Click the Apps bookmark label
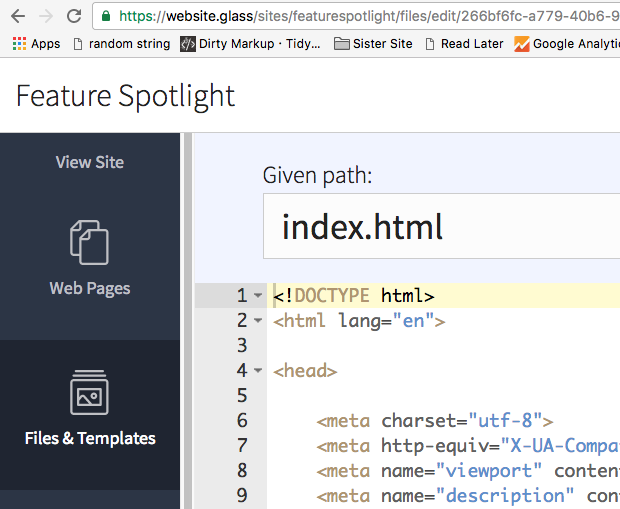The width and height of the screenshot is (620, 509). pos(45,44)
